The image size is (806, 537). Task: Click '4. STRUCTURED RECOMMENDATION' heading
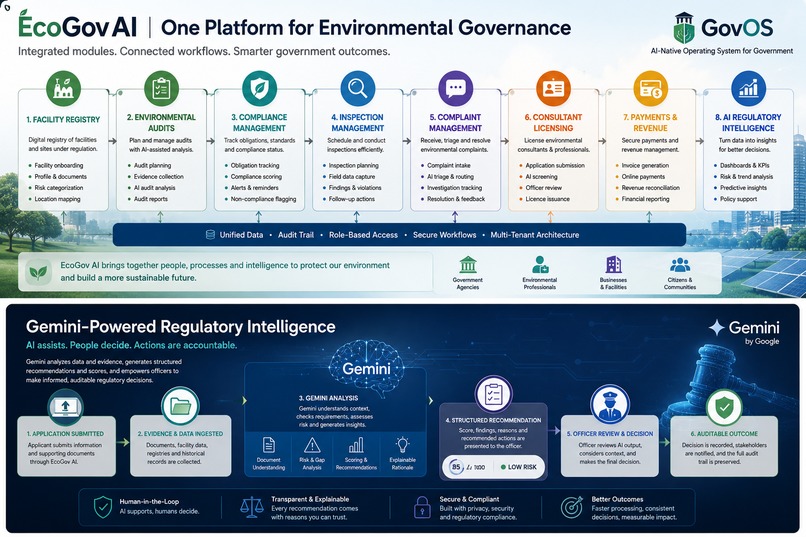click(493, 420)
